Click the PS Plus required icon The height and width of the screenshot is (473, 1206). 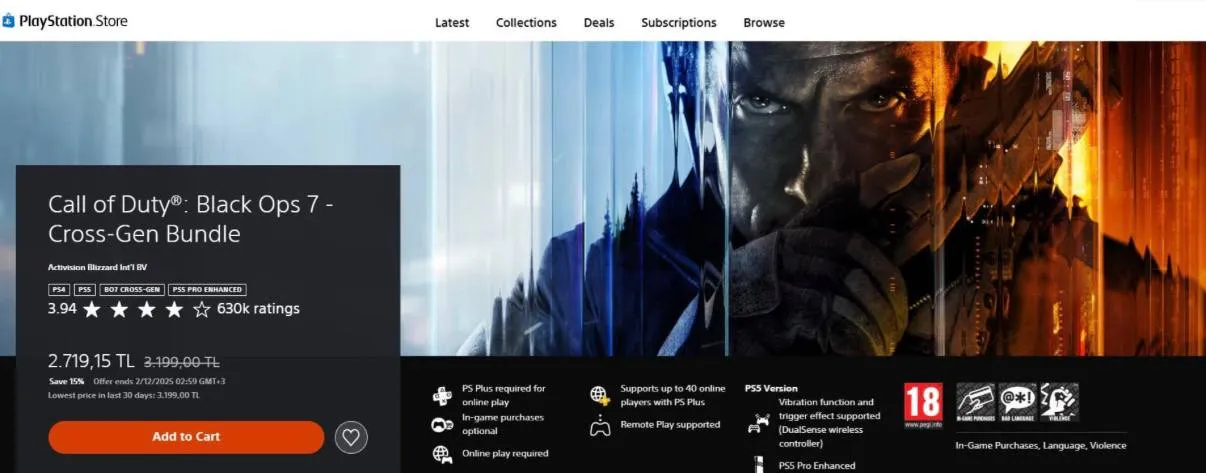tap(442, 395)
